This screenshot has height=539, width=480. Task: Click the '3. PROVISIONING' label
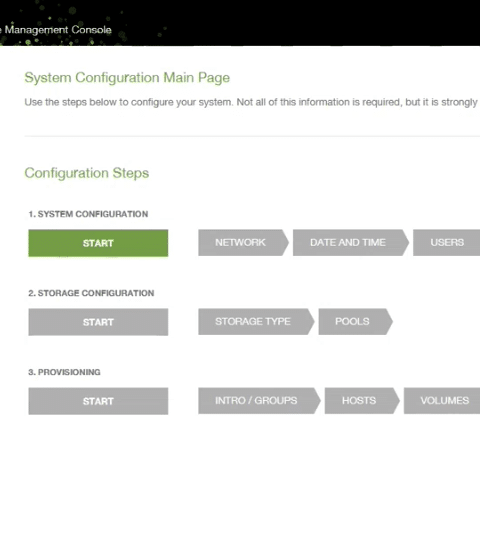pos(64,372)
